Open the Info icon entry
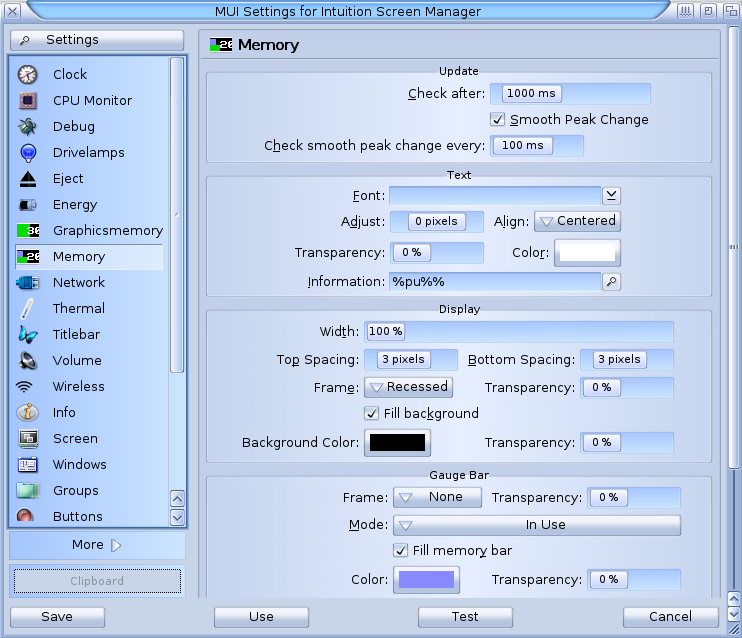742x638 pixels. tap(27, 412)
